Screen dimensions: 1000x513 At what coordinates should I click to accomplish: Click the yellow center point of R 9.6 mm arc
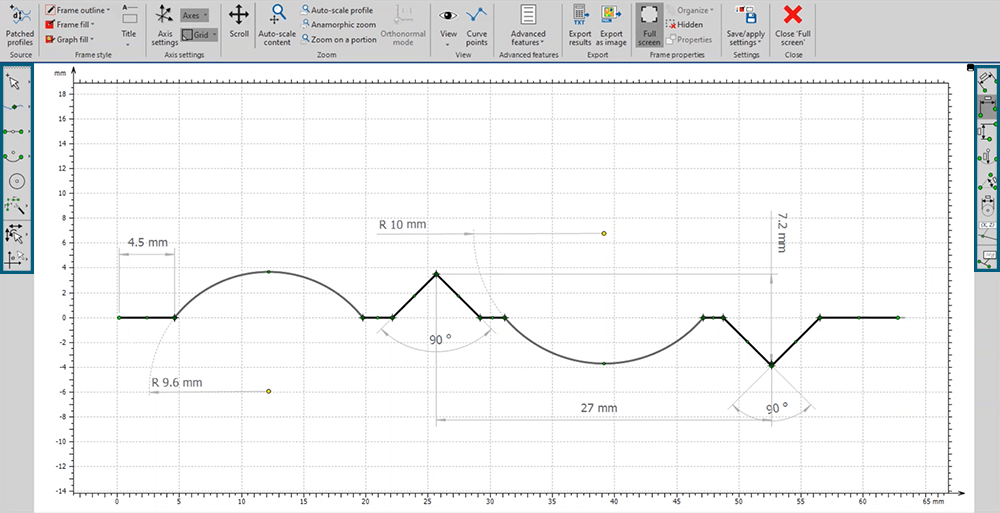pyautogui.click(x=268, y=391)
